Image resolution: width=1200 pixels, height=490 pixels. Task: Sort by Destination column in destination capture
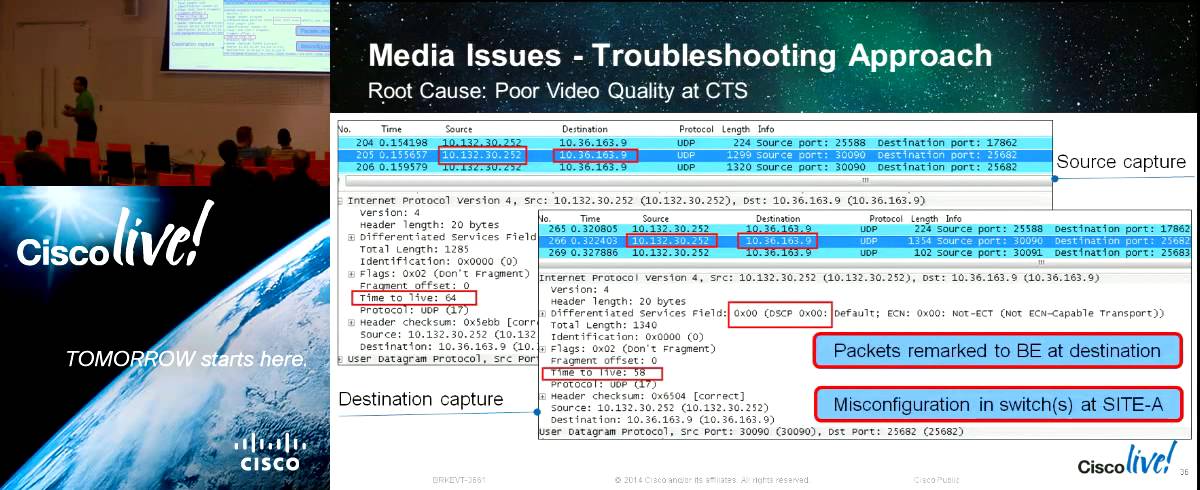click(778, 218)
